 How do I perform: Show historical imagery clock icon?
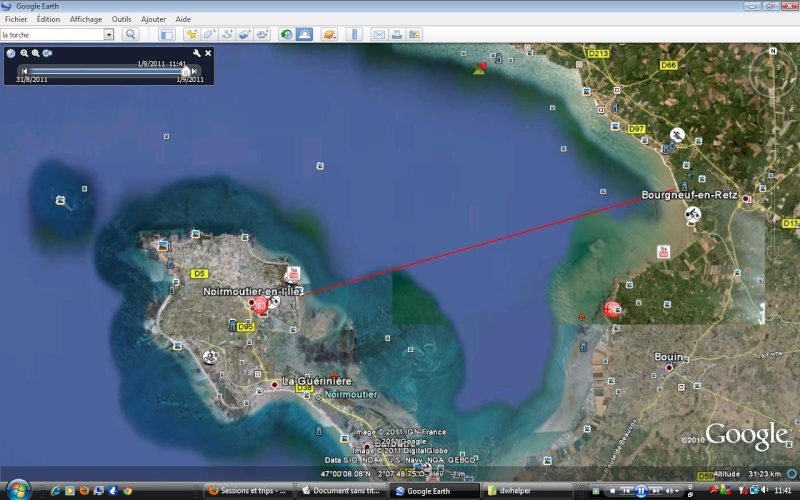point(287,34)
